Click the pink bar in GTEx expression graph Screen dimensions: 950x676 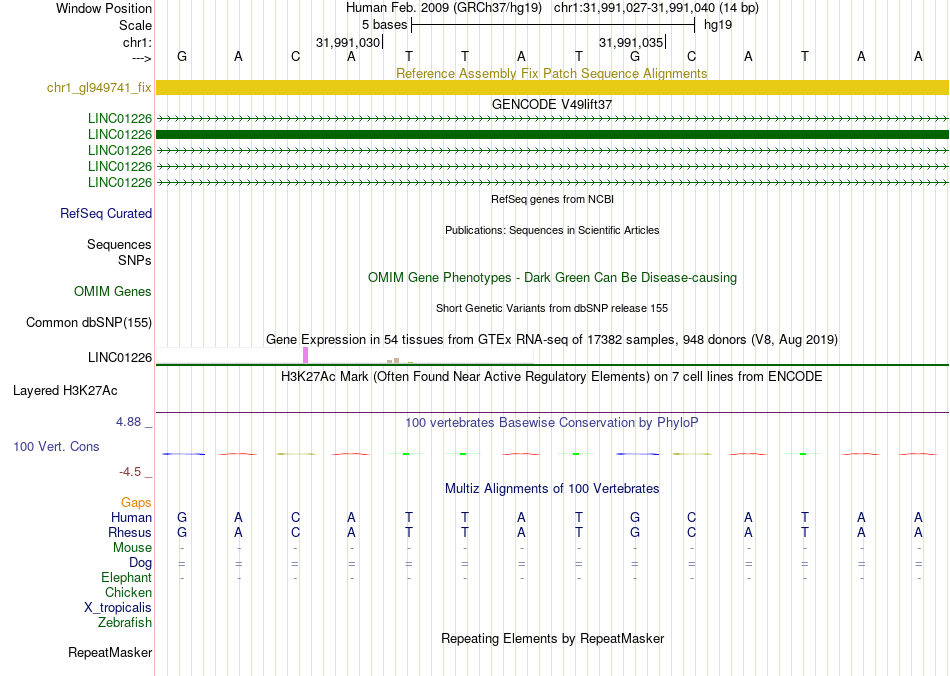point(305,355)
